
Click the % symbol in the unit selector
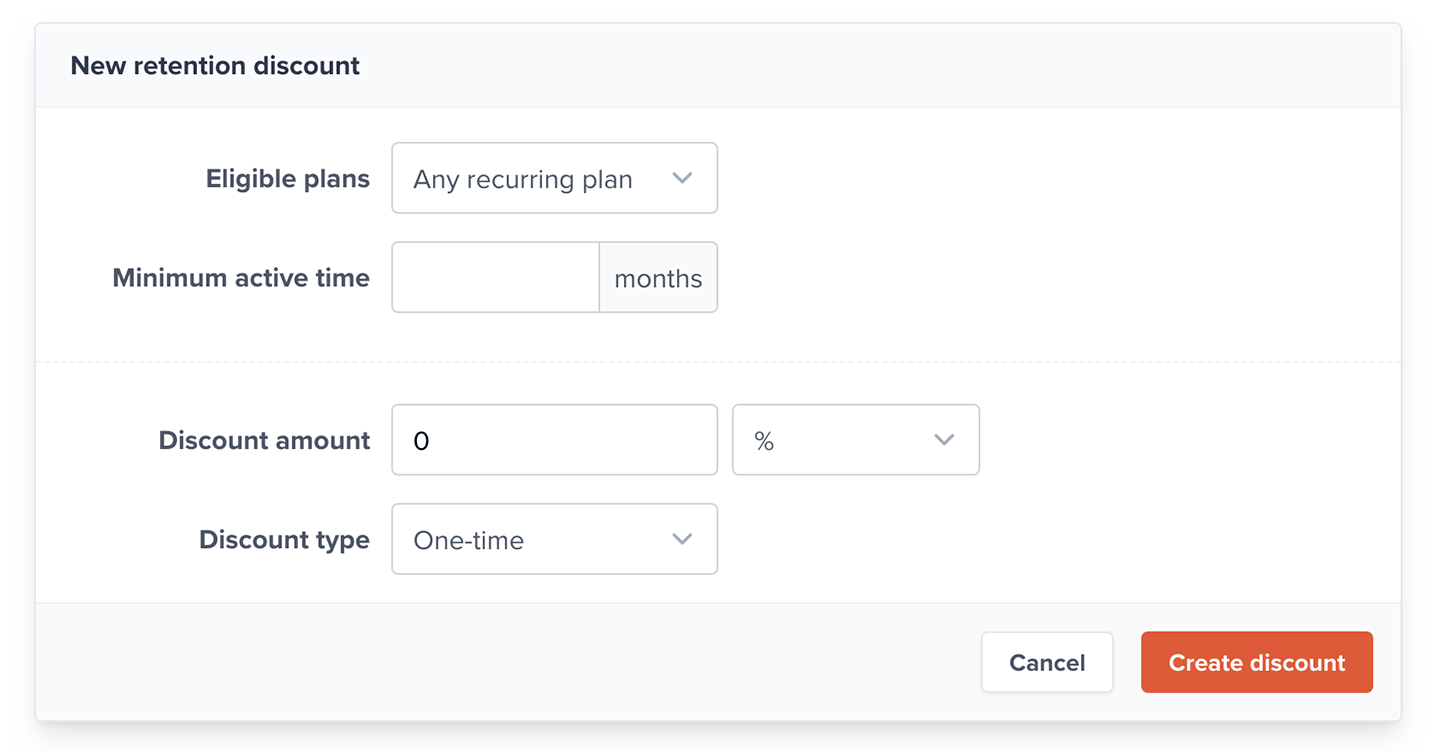(x=764, y=441)
